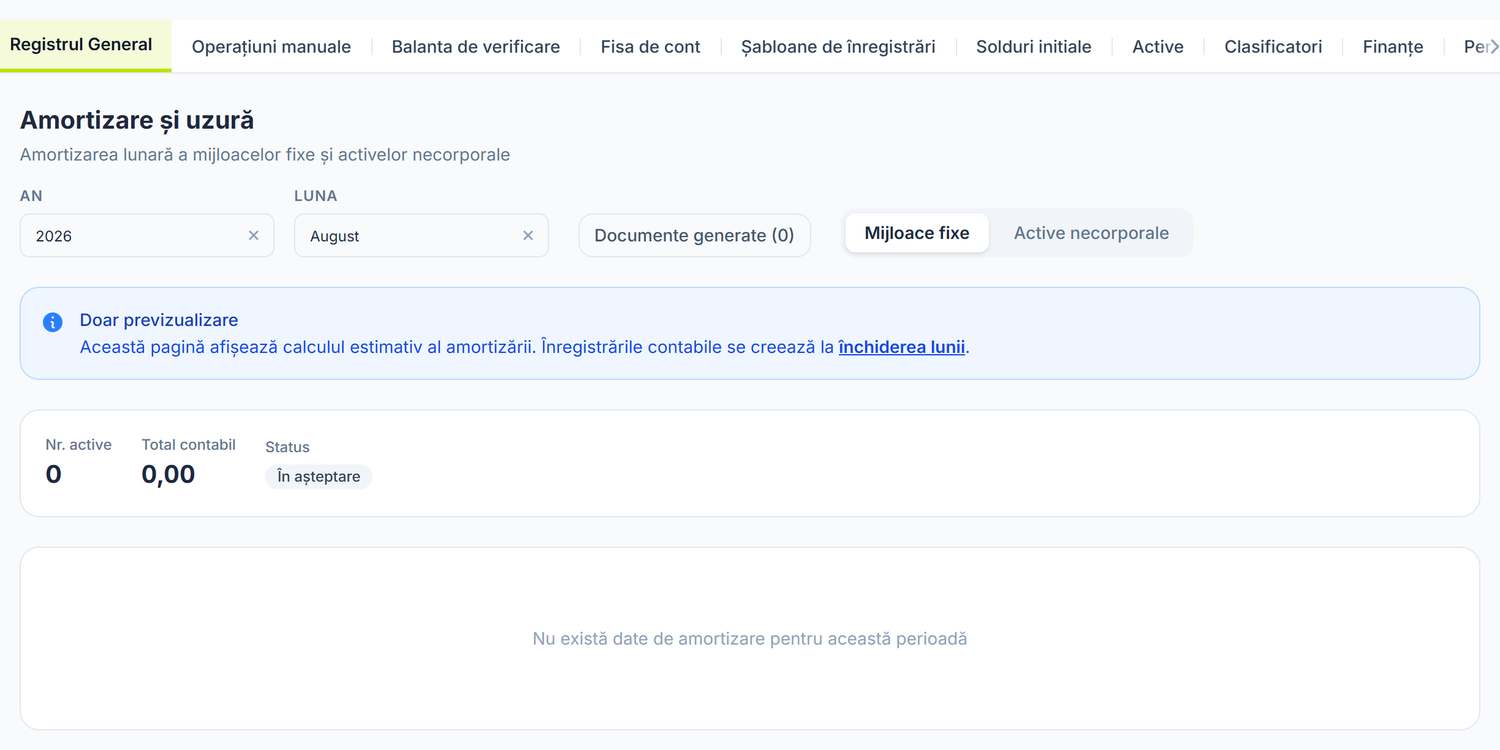Open the Active tab
1500x750 pixels.
click(1158, 47)
